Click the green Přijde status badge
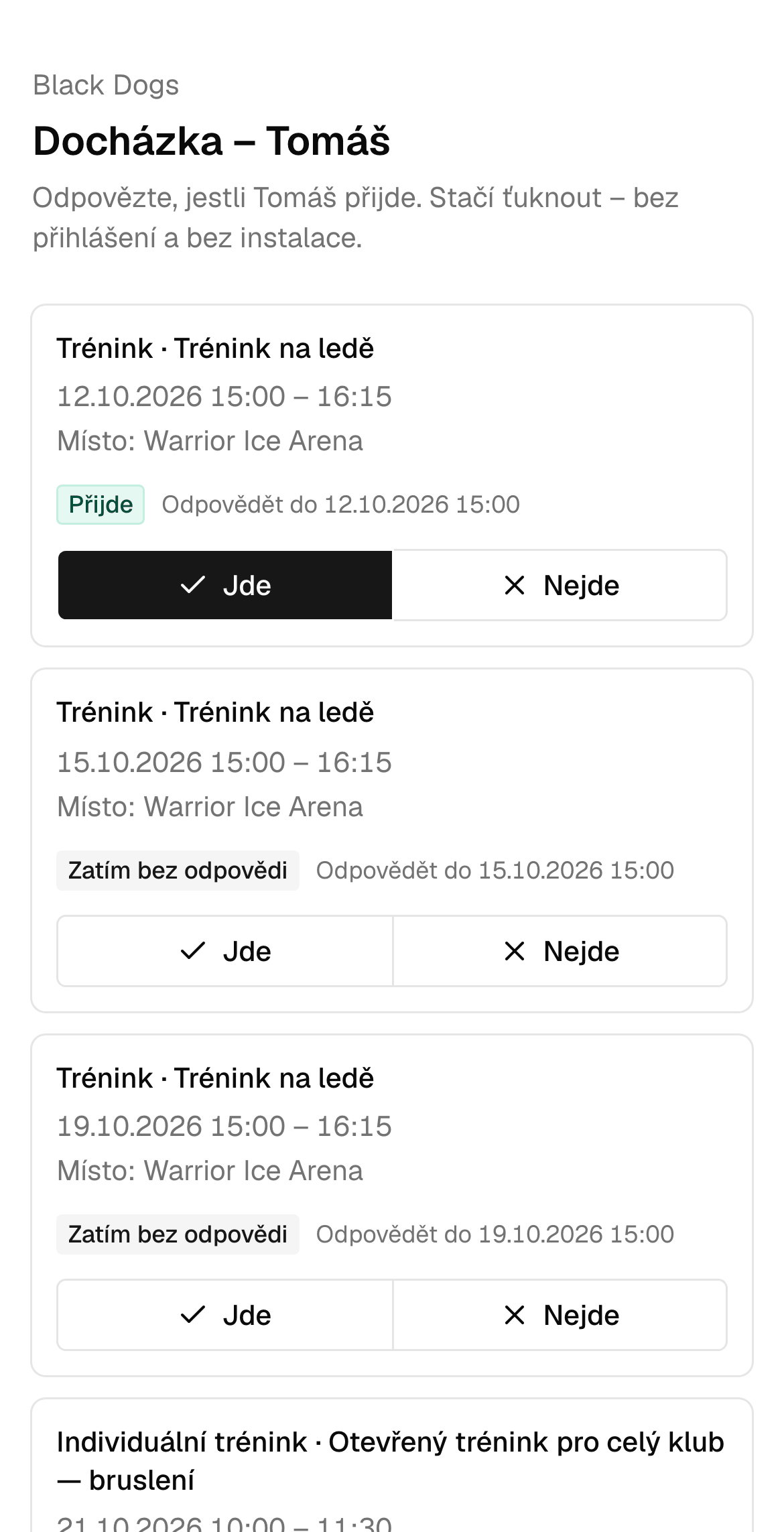The height and width of the screenshot is (1532, 784). (101, 505)
